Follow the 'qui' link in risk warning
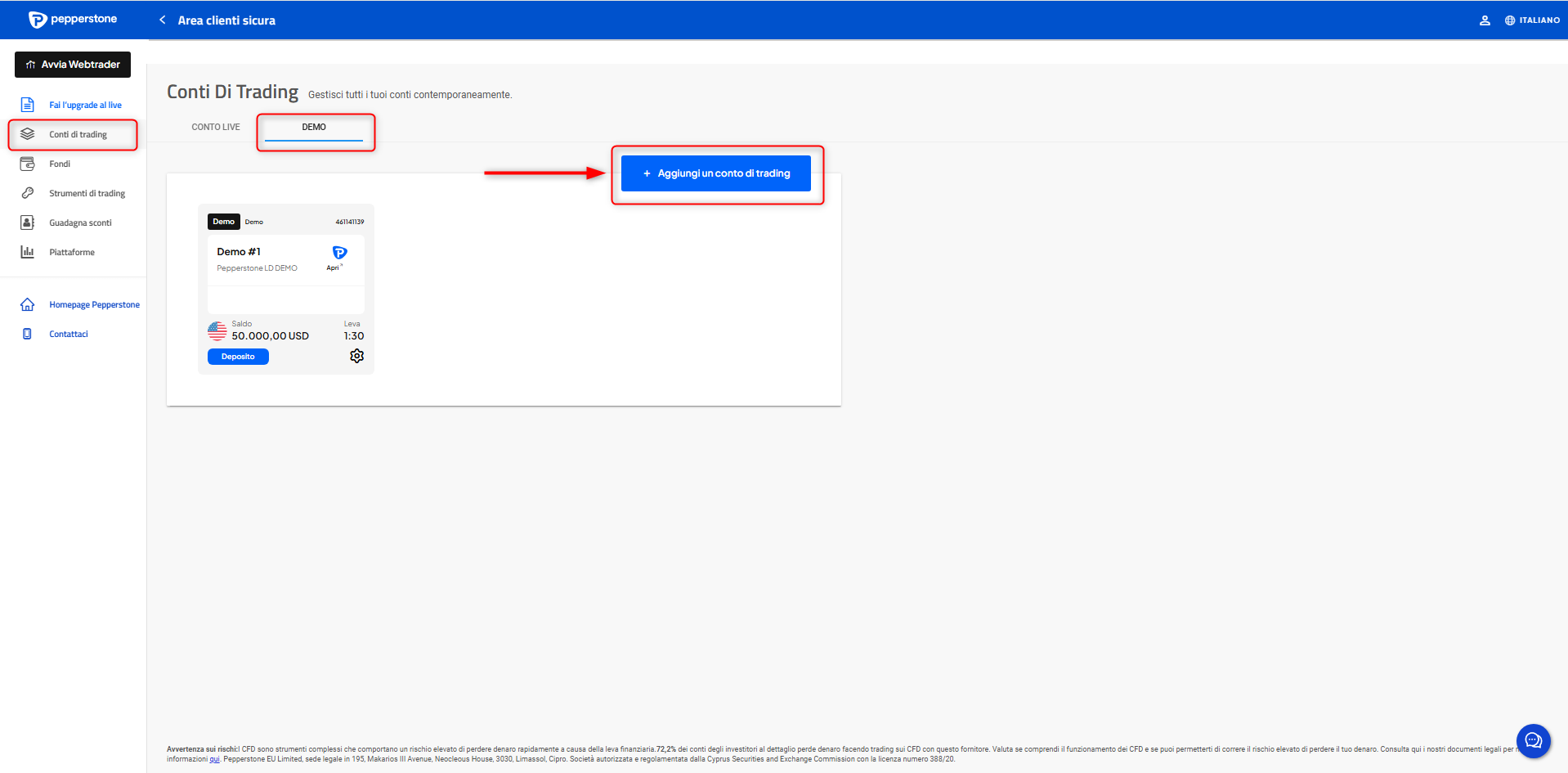 tap(214, 759)
